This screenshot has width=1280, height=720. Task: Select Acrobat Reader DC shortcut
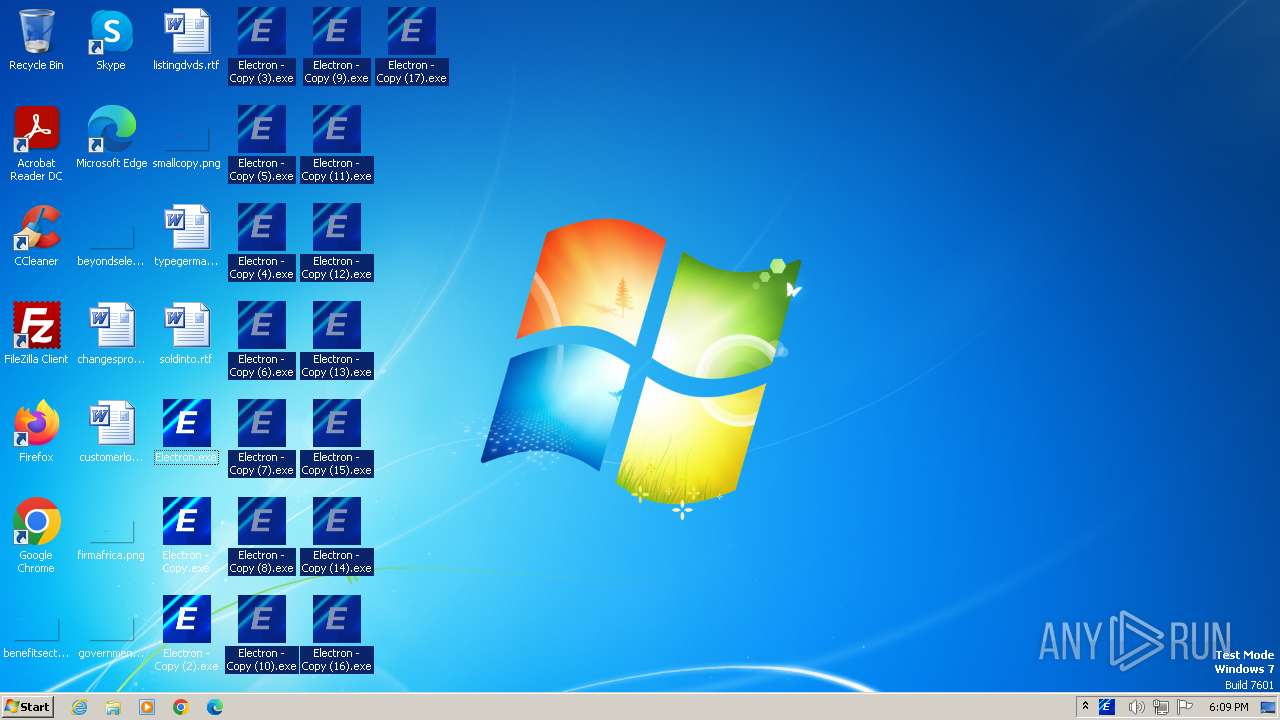[x=36, y=144]
